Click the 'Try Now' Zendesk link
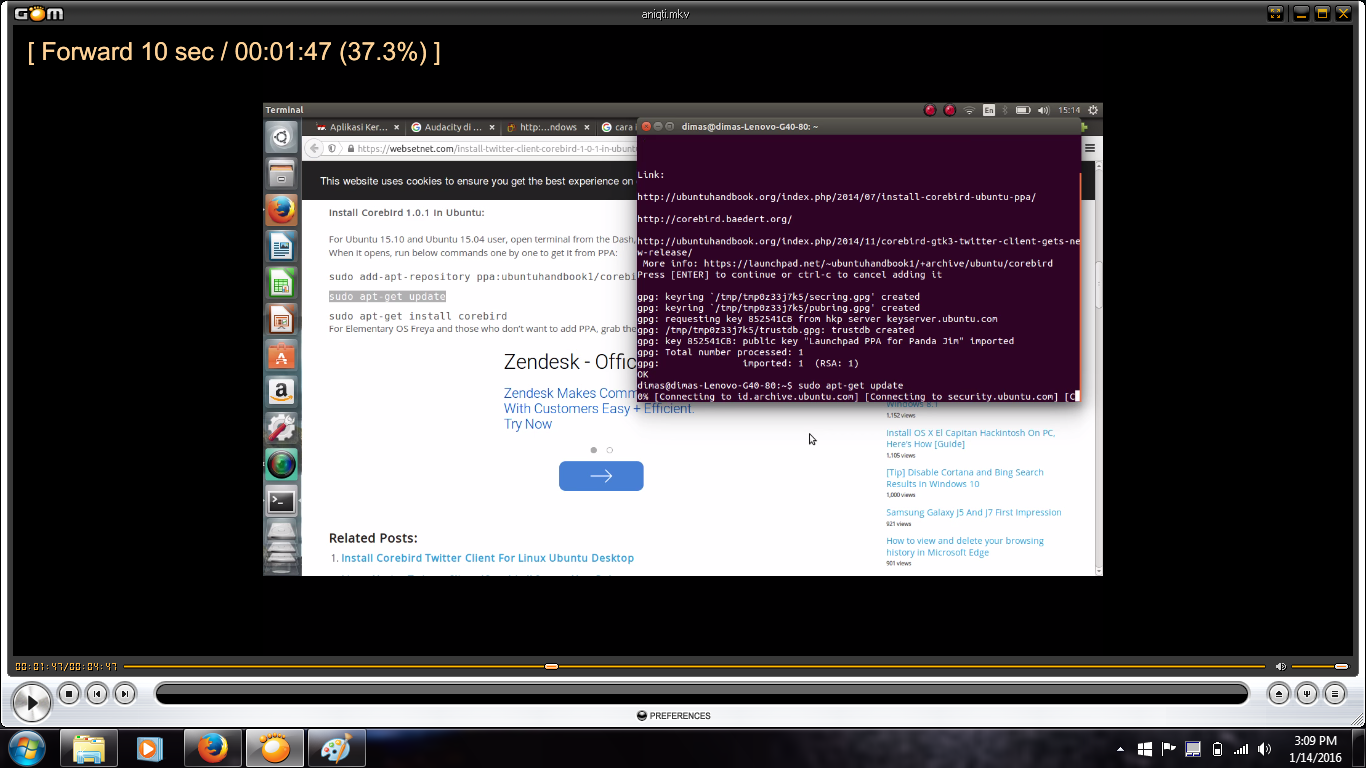1366x768 pixels. point(528,424)
